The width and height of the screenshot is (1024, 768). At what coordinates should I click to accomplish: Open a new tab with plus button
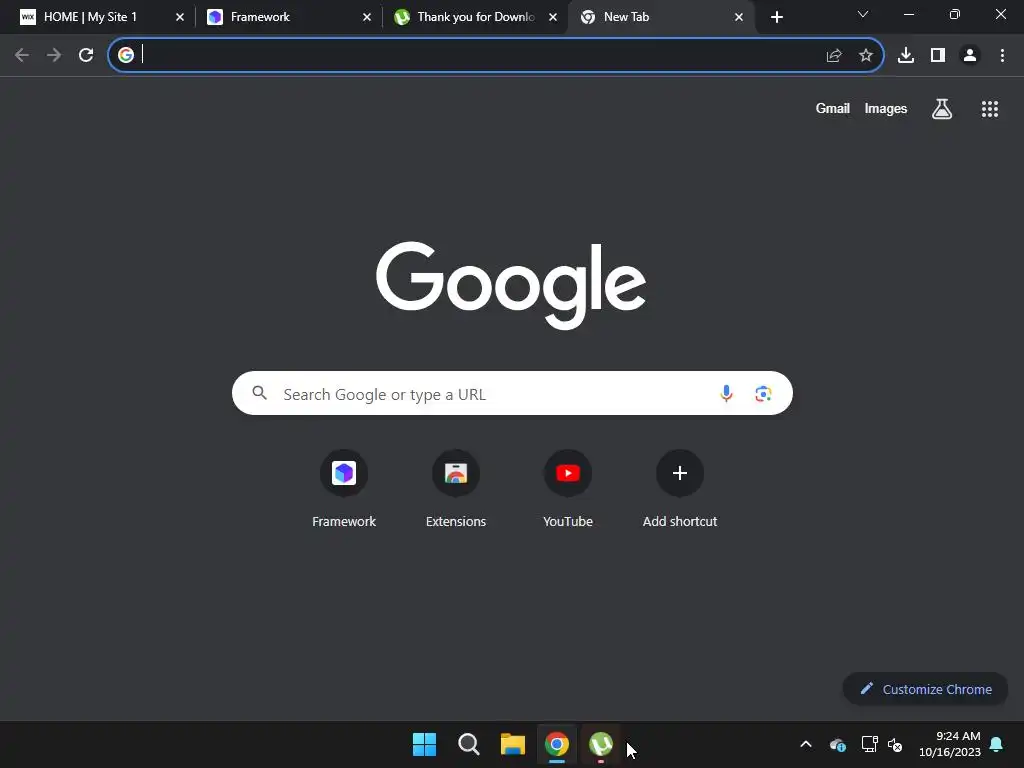click(776, 17)
